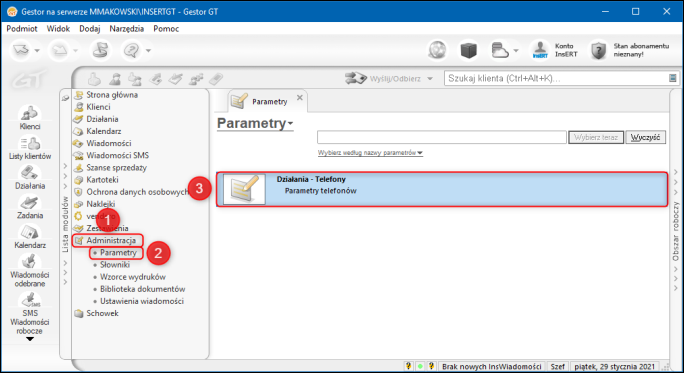Close the Parametry tab

tap(300, 98)
